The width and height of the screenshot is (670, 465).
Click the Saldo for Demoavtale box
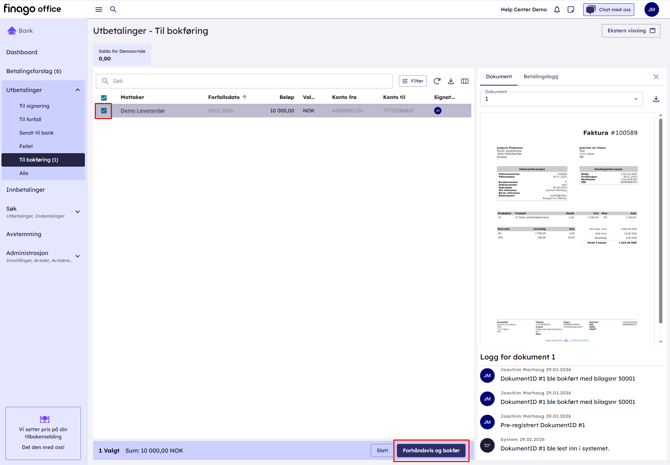[122, 55]
